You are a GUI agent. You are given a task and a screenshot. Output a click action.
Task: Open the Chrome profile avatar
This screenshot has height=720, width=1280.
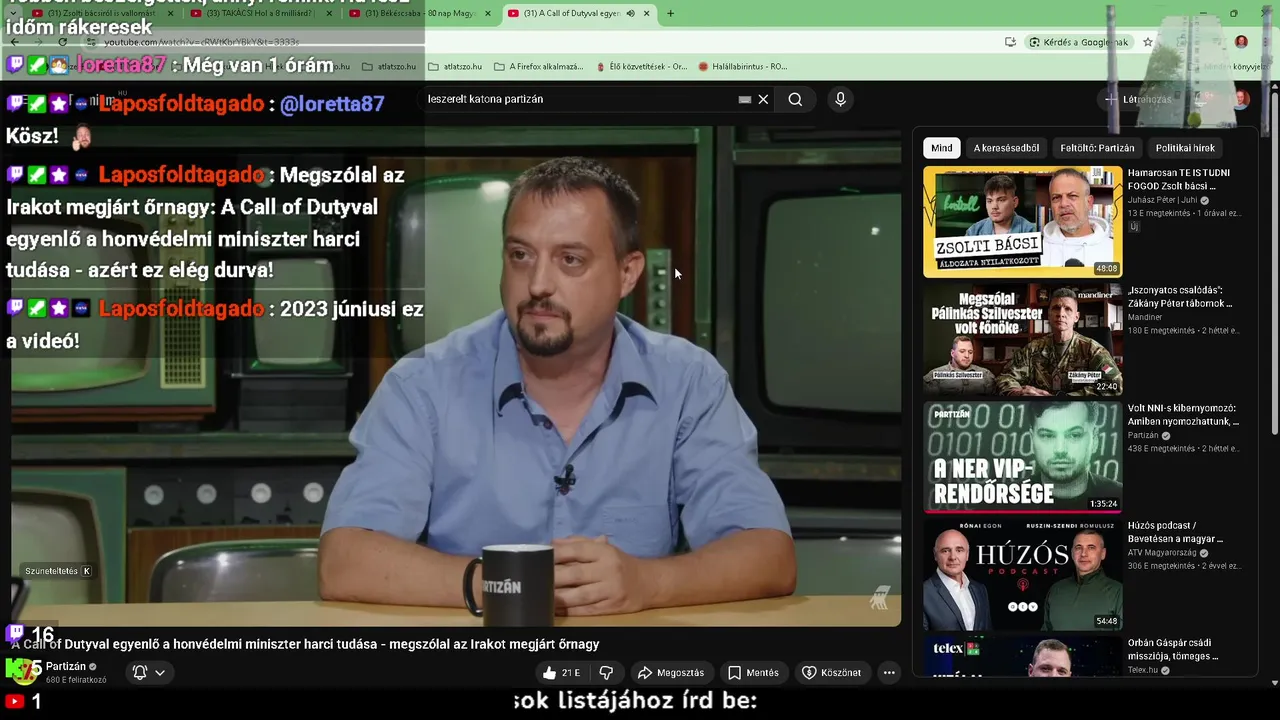1241,42
